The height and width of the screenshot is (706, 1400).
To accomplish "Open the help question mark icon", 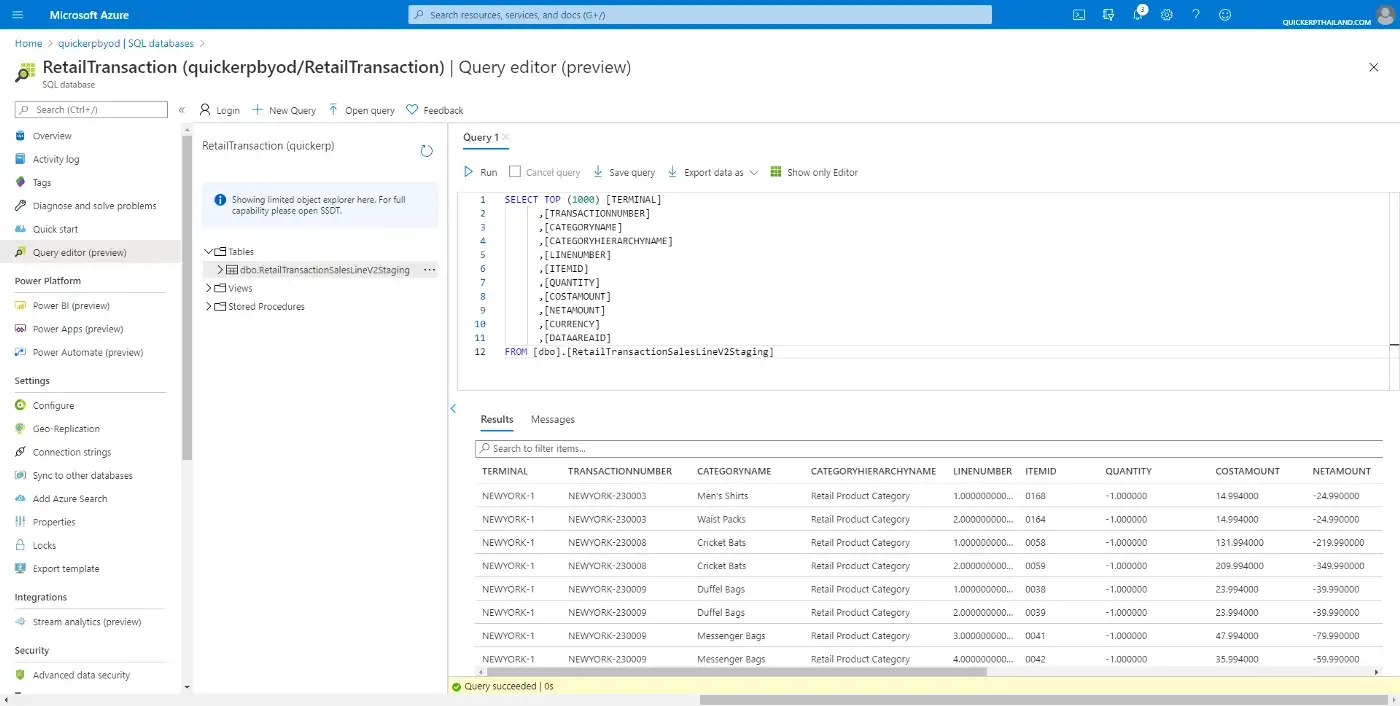I will point(1195,15).
